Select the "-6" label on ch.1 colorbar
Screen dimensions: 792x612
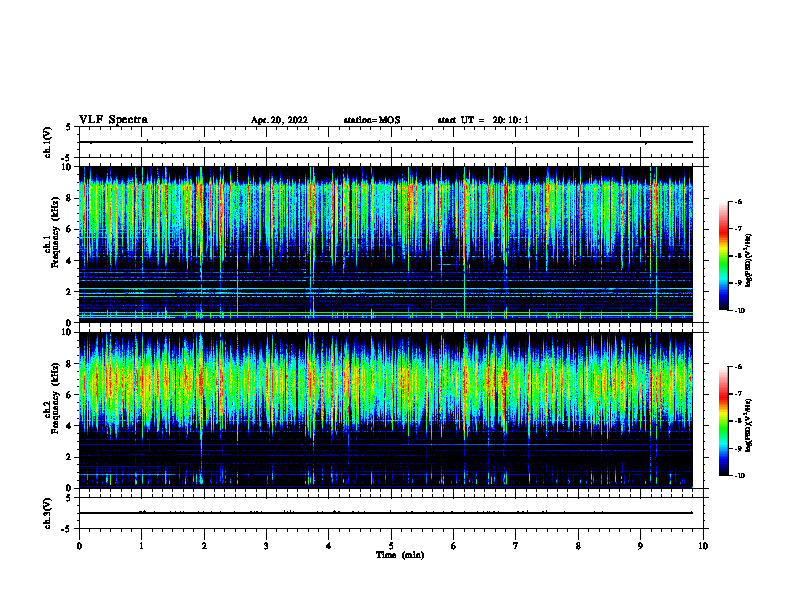pyautogui.click(x=738, y=201)
